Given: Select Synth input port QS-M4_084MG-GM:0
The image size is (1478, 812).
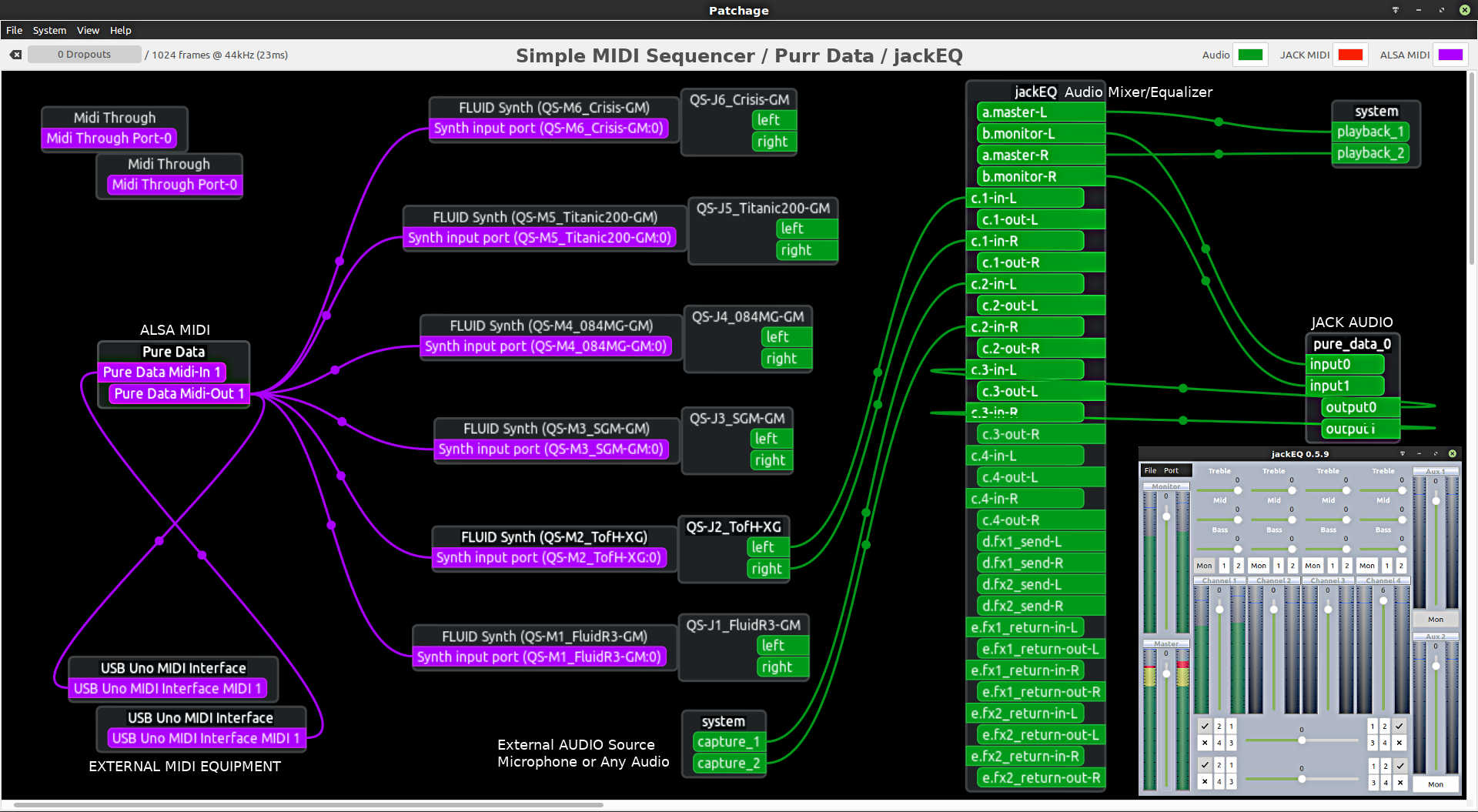Looking at the screenshot, I should [x=546, y=346].
